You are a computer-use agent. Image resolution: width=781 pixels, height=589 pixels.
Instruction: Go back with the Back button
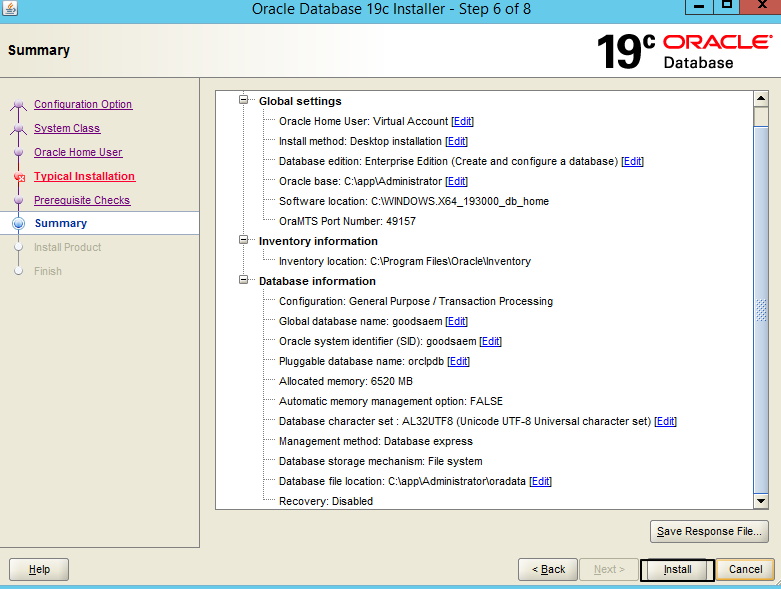[548, 570]
